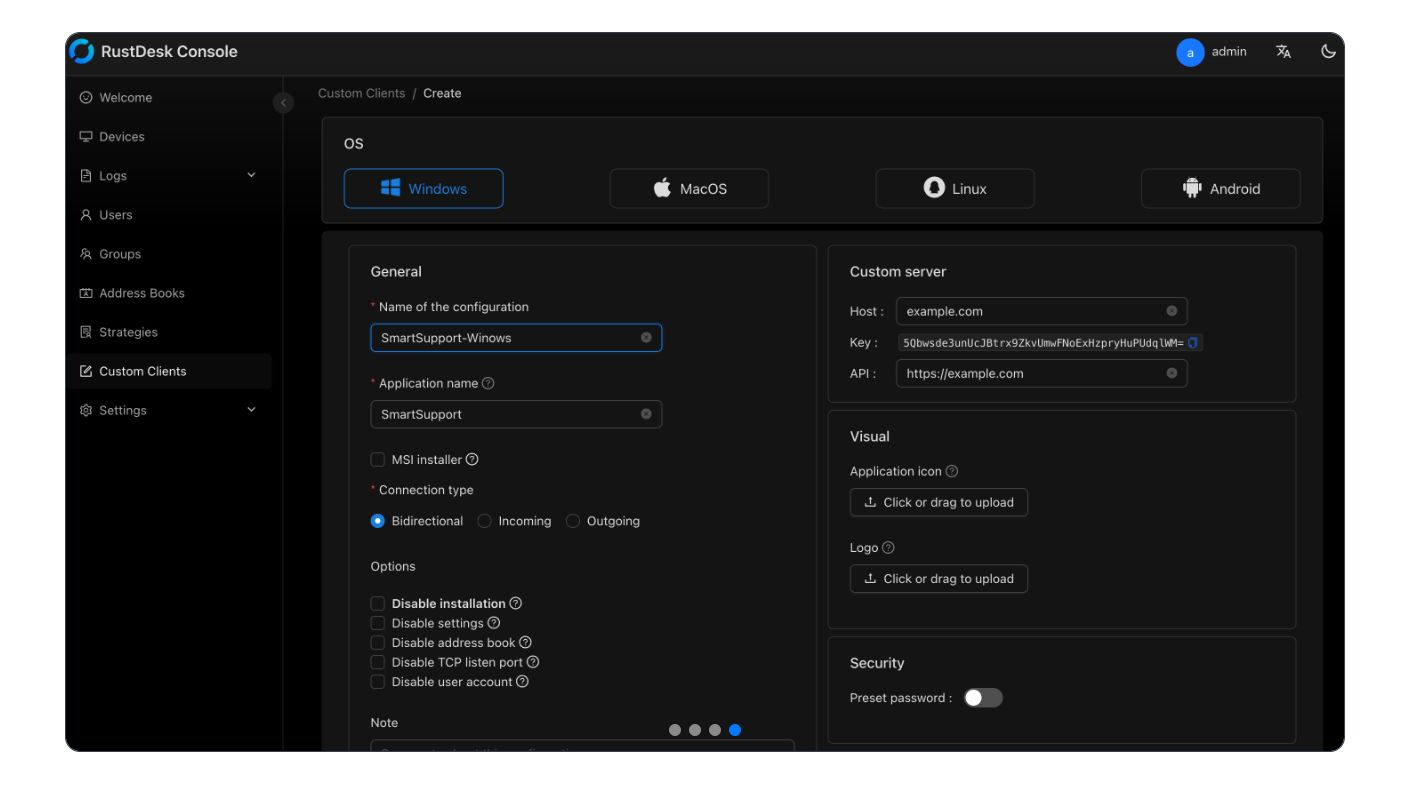Screen dimensions: 1417x788
Task: Show help for Application icon
Action: 952,471
